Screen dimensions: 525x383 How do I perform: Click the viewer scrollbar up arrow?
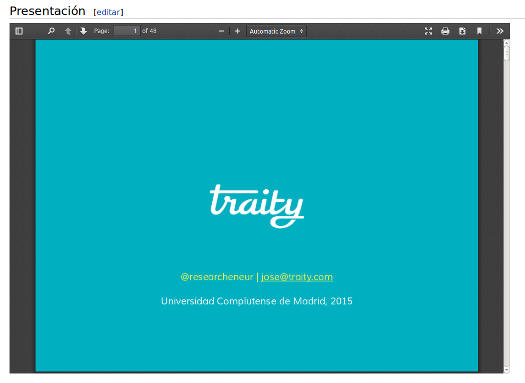coord(507,43)
